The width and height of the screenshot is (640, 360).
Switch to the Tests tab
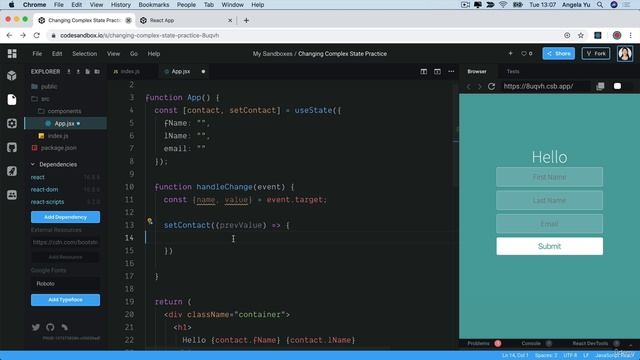[x=513, y=71]
